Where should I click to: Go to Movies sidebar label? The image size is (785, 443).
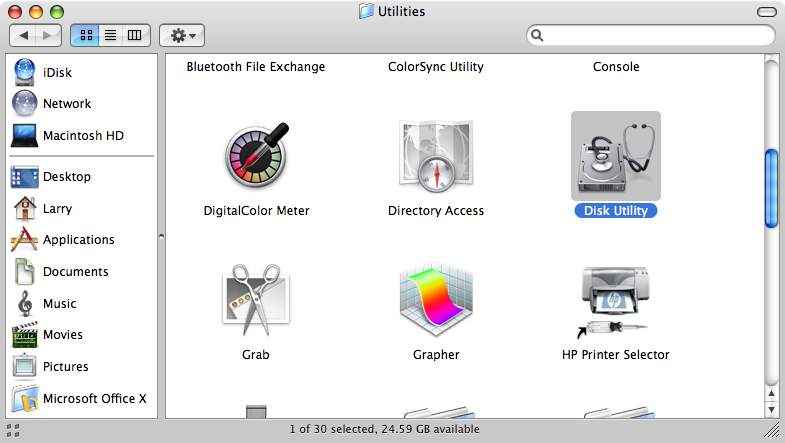coord(63,335)
